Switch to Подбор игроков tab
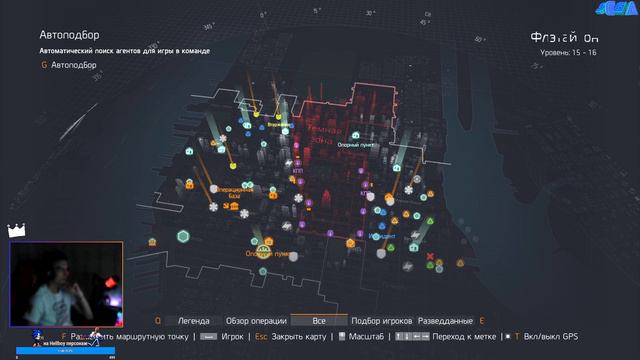Image resolution: width=640 pixels, height=360 pixels. pyautogui.click(x=382, y=321)
